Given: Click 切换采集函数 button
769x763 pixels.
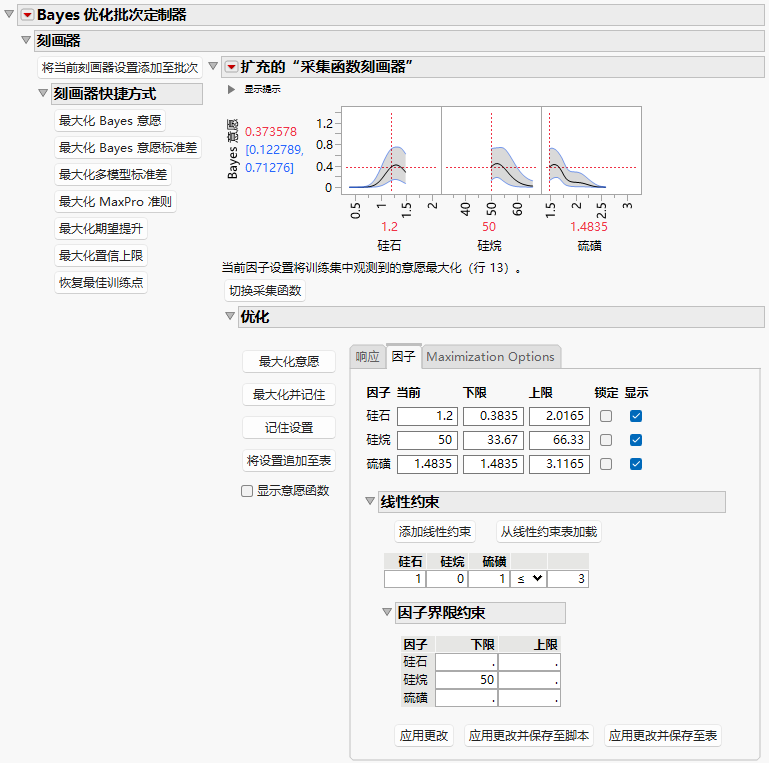Looking at the screenshot, I should [265, 291].
